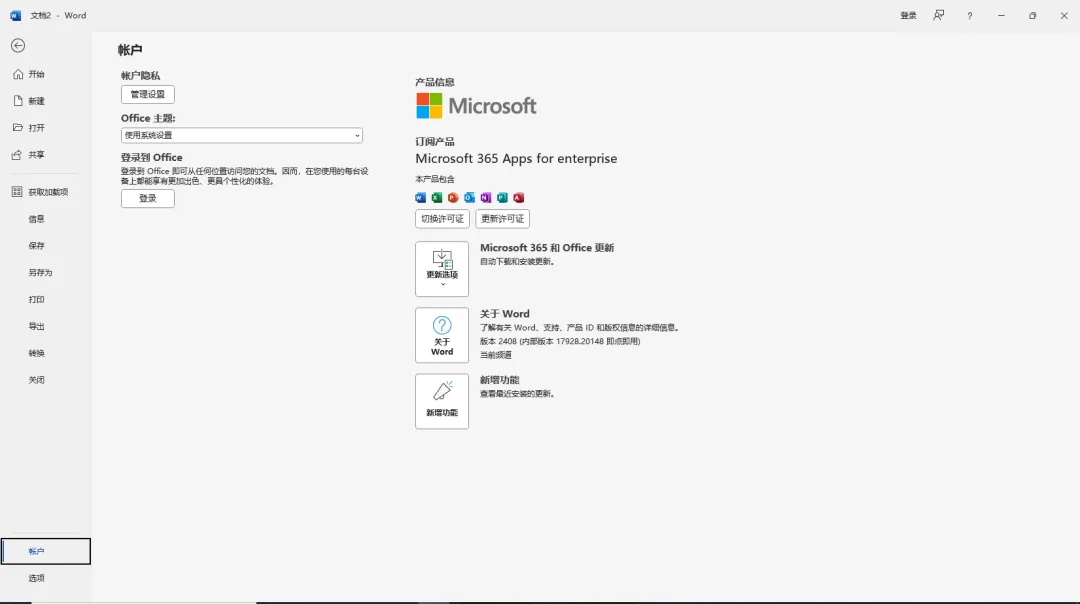Click the Word app icon under 本产品包含
Viewport: 1080px width, 604px height.
[420, 198]
